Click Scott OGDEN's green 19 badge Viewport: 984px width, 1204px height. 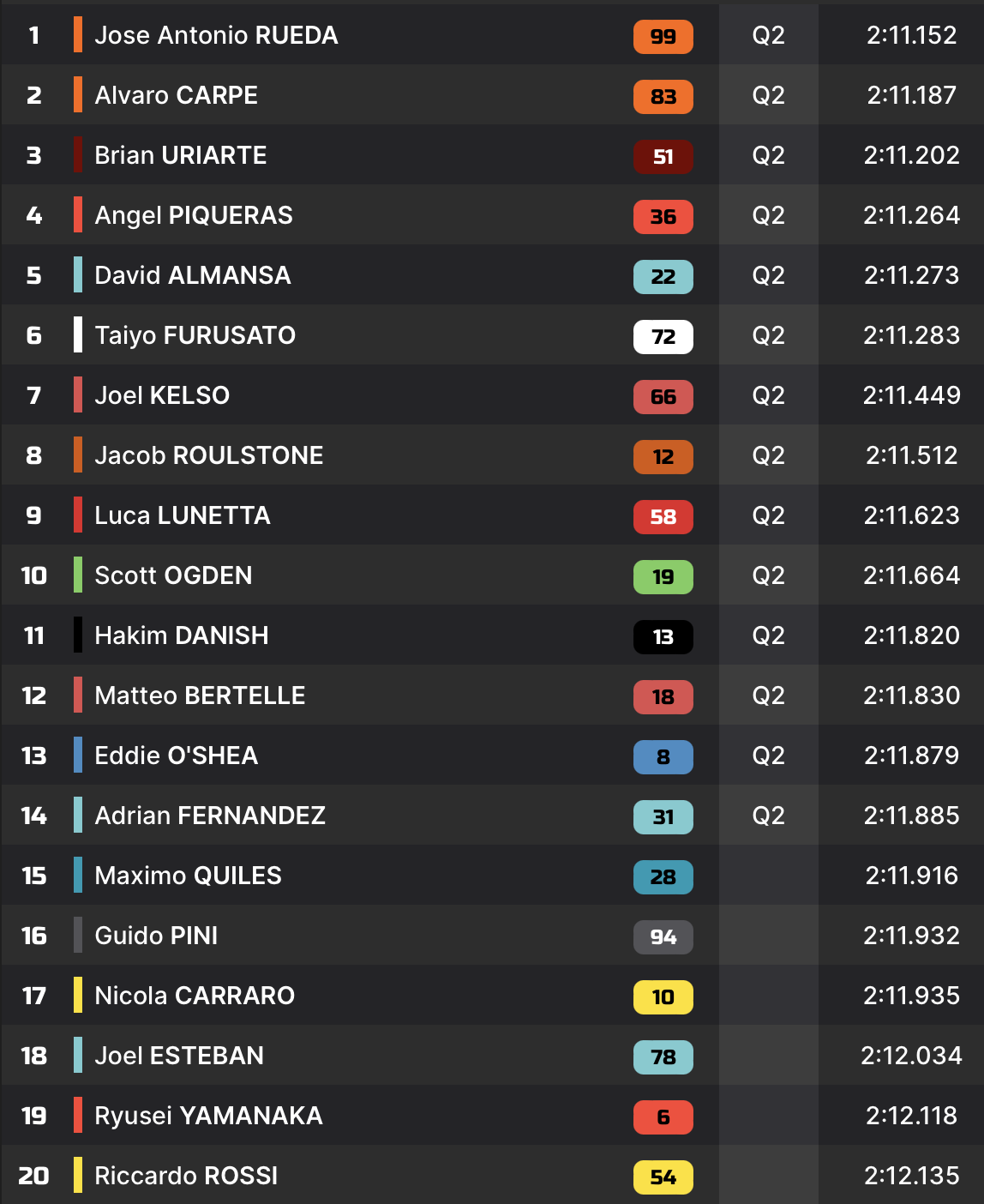[663, 576]
